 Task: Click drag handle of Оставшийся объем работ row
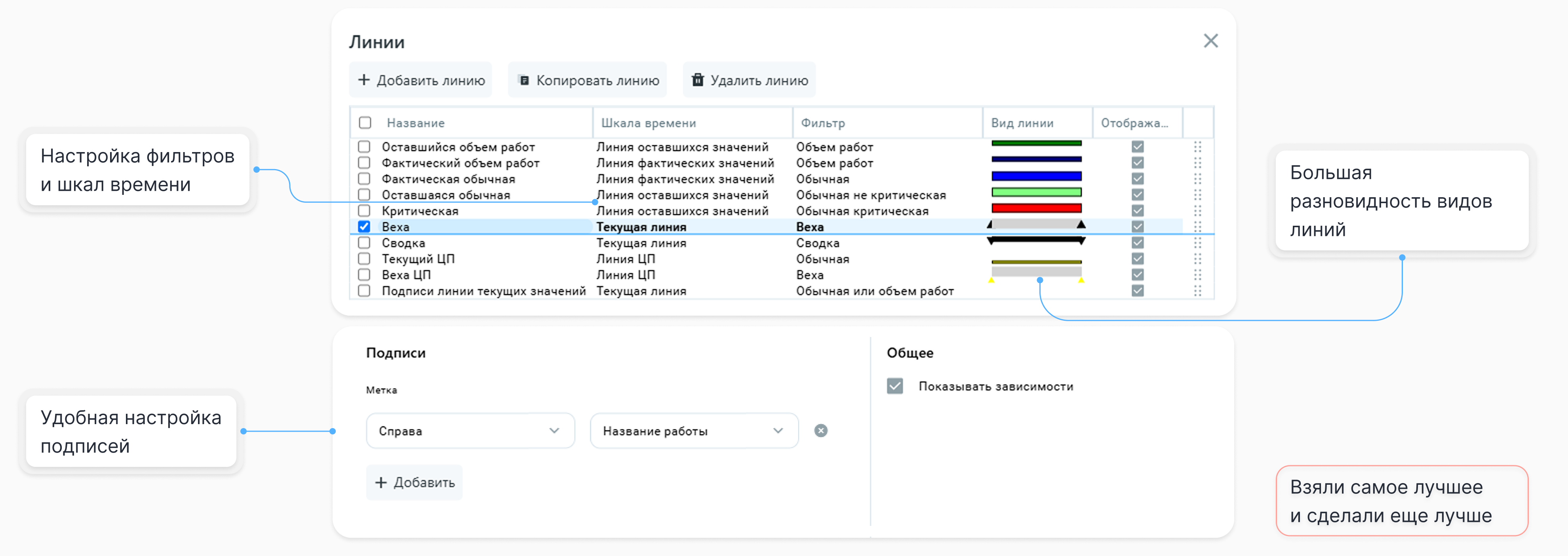point(1197,147)
